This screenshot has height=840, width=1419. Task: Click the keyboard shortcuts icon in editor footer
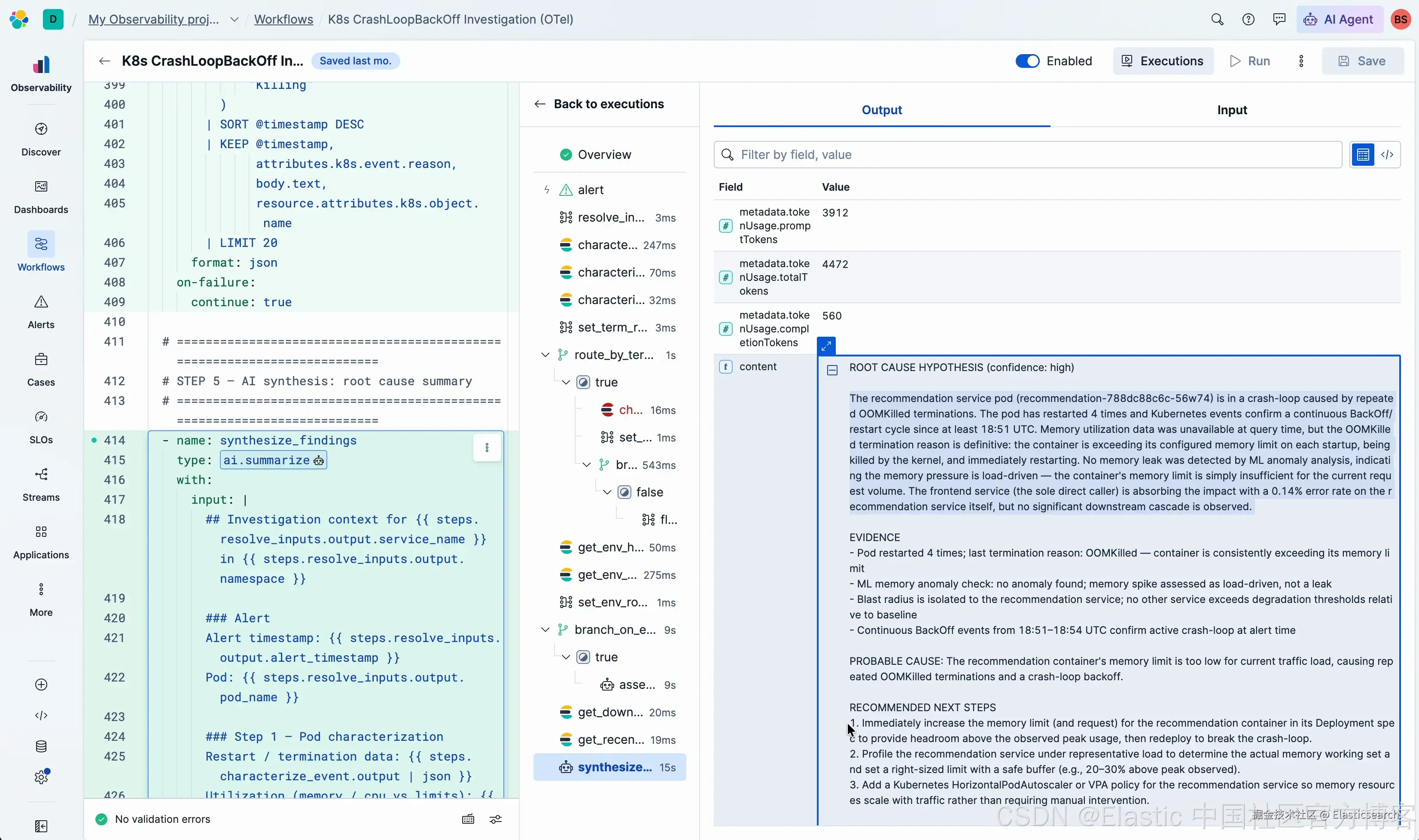[468, 819]
